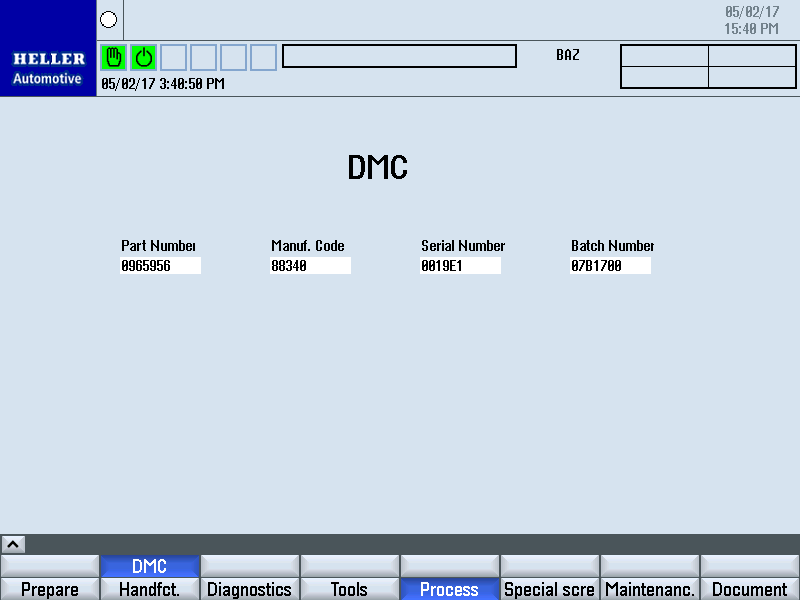
Task: Open the Tools section
Action: tap(349, 589)
